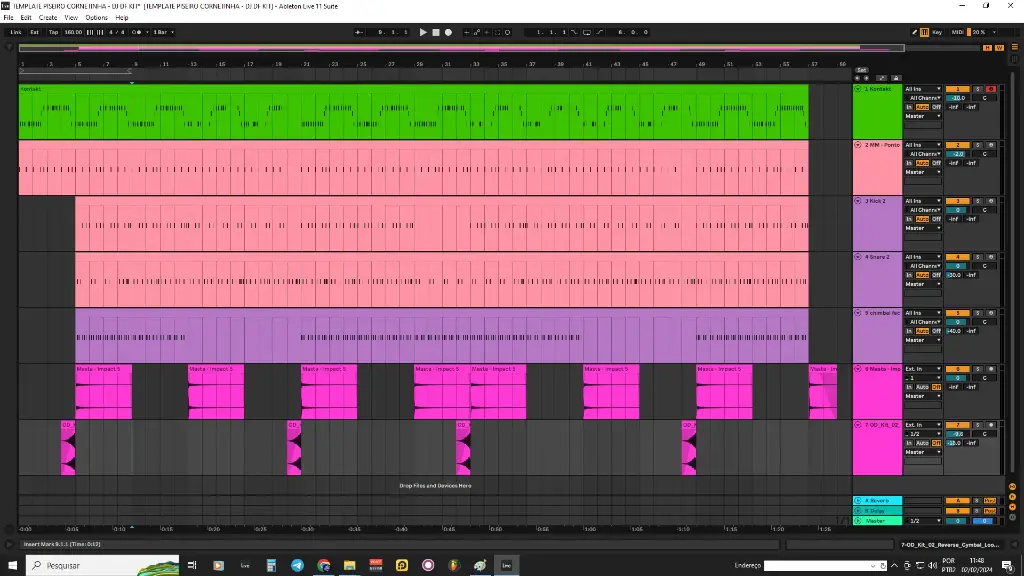The image size is (1024, 576).
Task: Click the Stop transport button
Action: [x=436, y=32]
